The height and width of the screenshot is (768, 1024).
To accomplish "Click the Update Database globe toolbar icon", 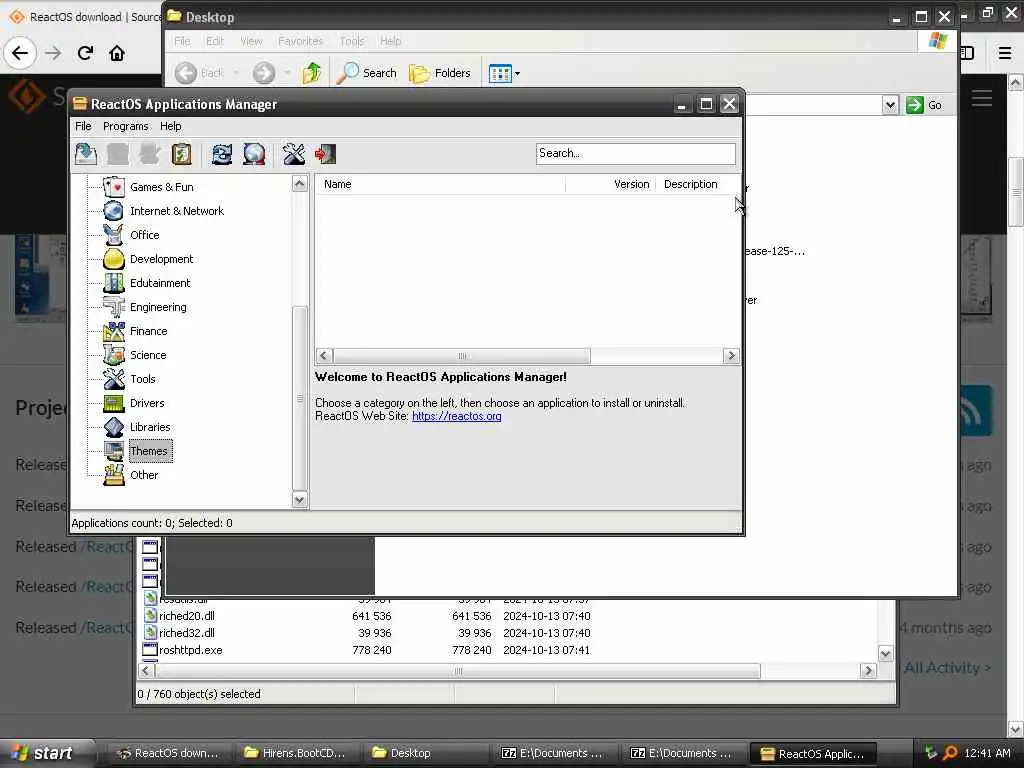I will pos(254,154).
